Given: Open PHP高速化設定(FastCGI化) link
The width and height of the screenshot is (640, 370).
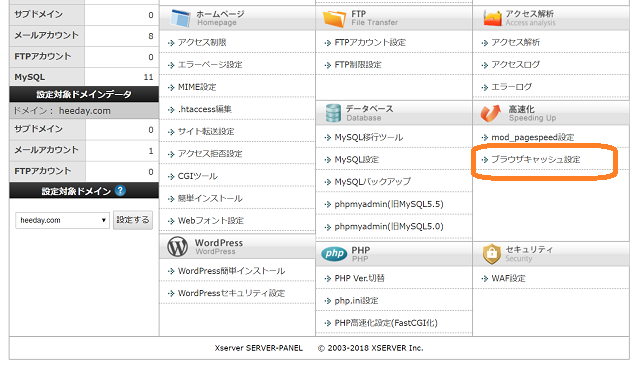Looking at the screenshot, I should 386,323.
